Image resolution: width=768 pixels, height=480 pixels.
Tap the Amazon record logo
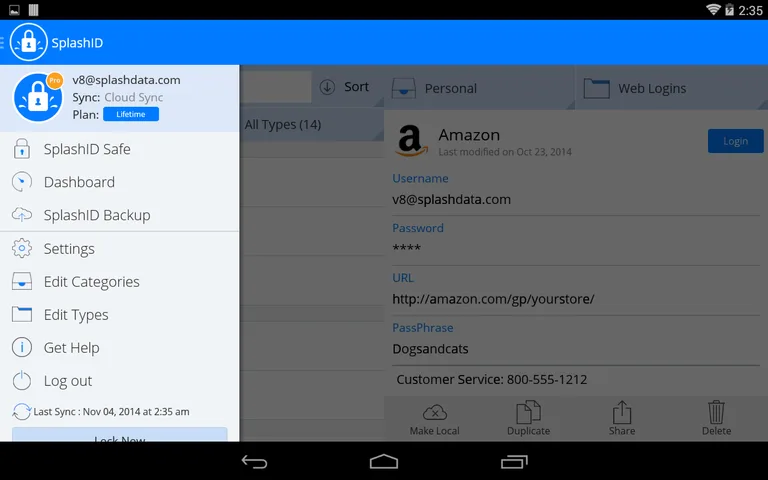pos(411,141)
